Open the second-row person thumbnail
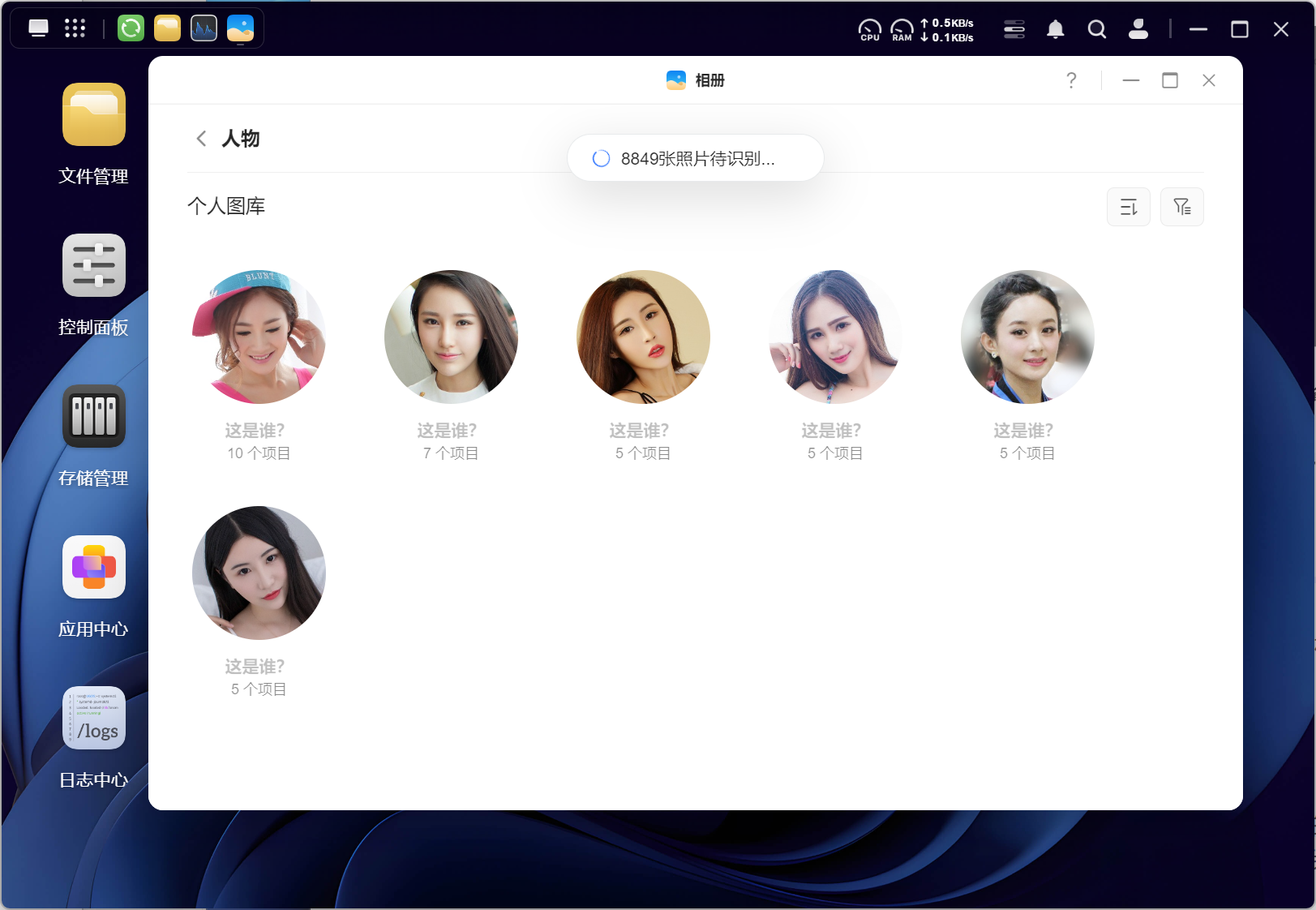This screenshot has width=1316, height=910. (x=259, y=573)
